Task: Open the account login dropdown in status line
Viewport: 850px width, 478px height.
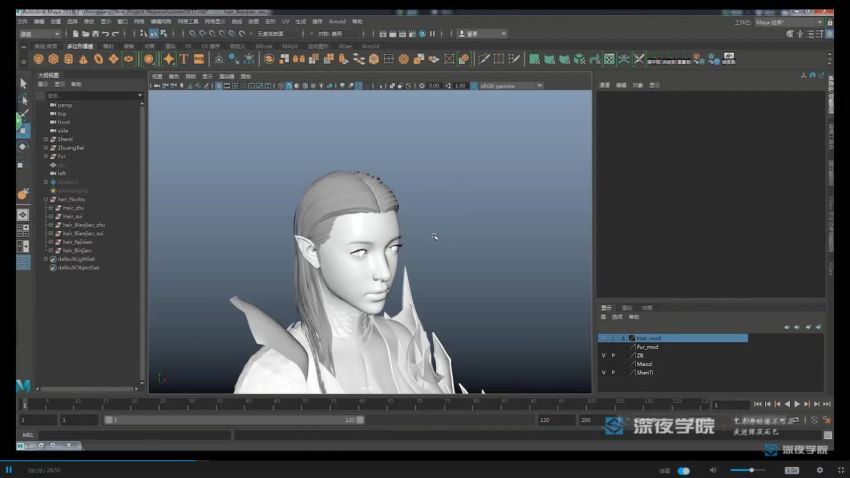Action: 482,34
